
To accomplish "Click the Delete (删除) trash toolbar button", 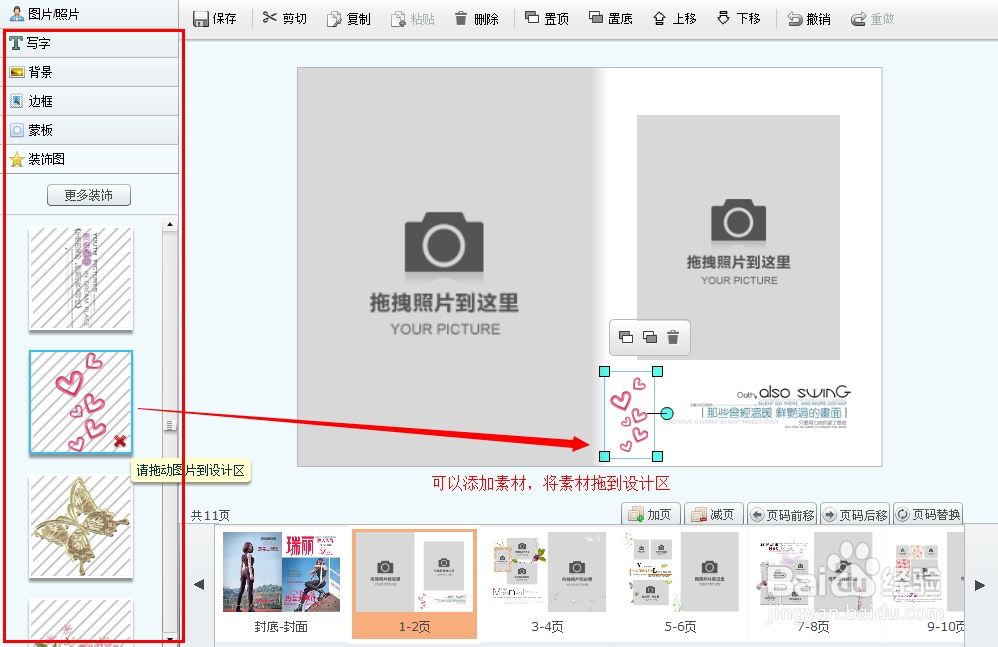I will [x=476, y=19].
